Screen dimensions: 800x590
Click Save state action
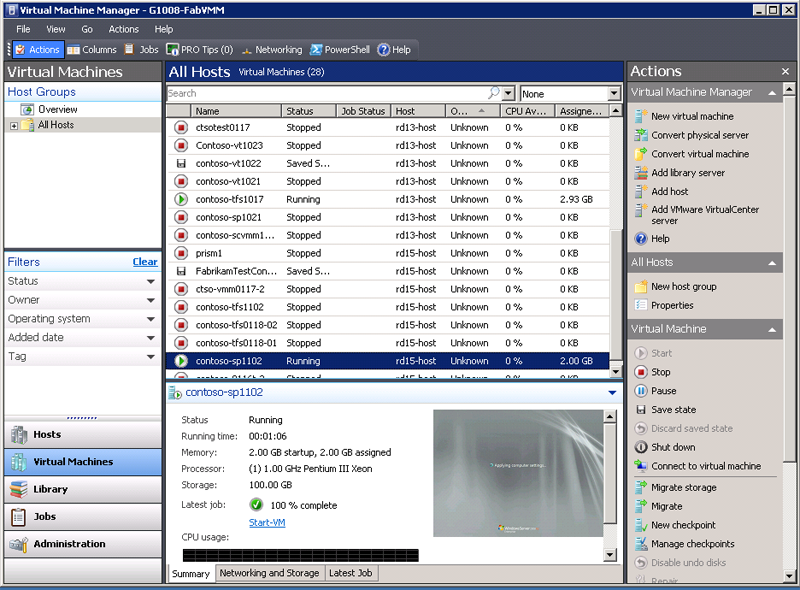665,409
